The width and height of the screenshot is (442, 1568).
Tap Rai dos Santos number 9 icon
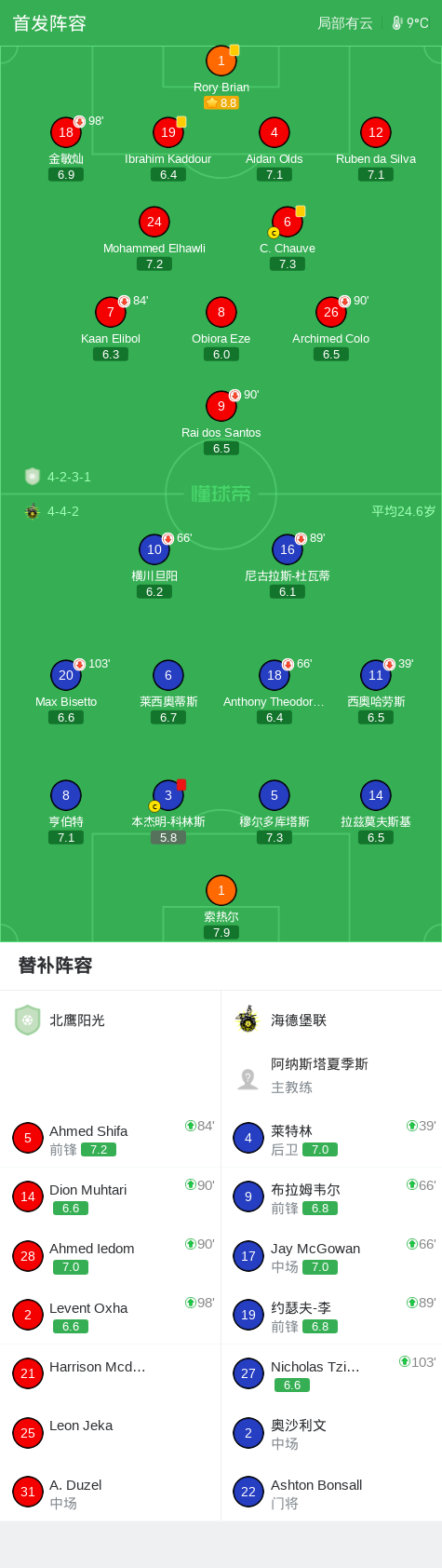point(221,406)
